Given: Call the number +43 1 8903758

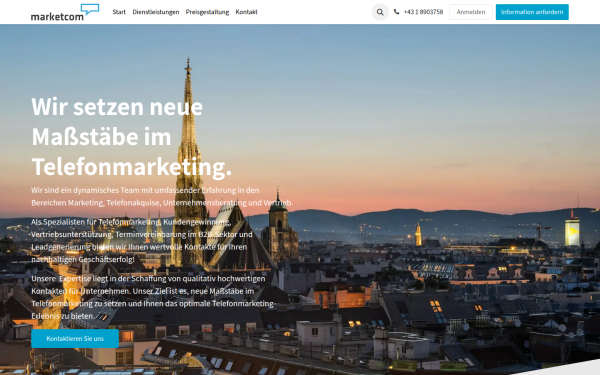Looking at the screenshot, I should tap(423, 12).
